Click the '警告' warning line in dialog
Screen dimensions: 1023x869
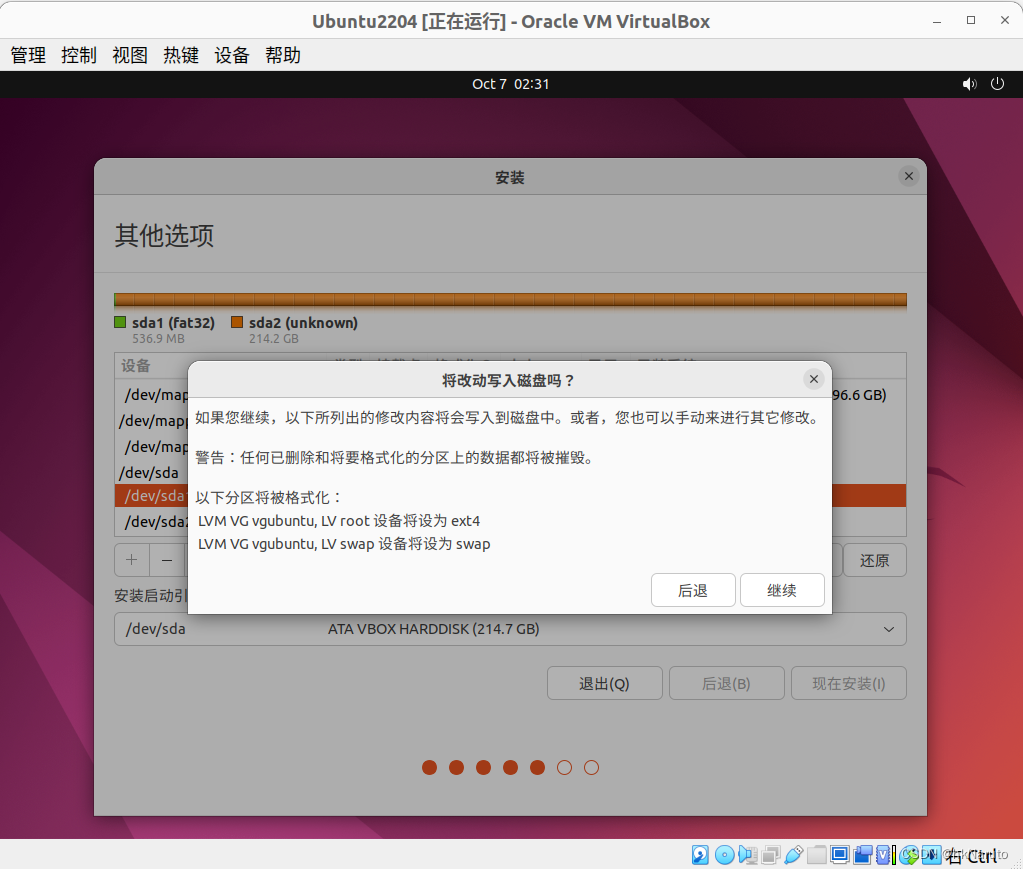pyautogui.click(x=395, y=457)
